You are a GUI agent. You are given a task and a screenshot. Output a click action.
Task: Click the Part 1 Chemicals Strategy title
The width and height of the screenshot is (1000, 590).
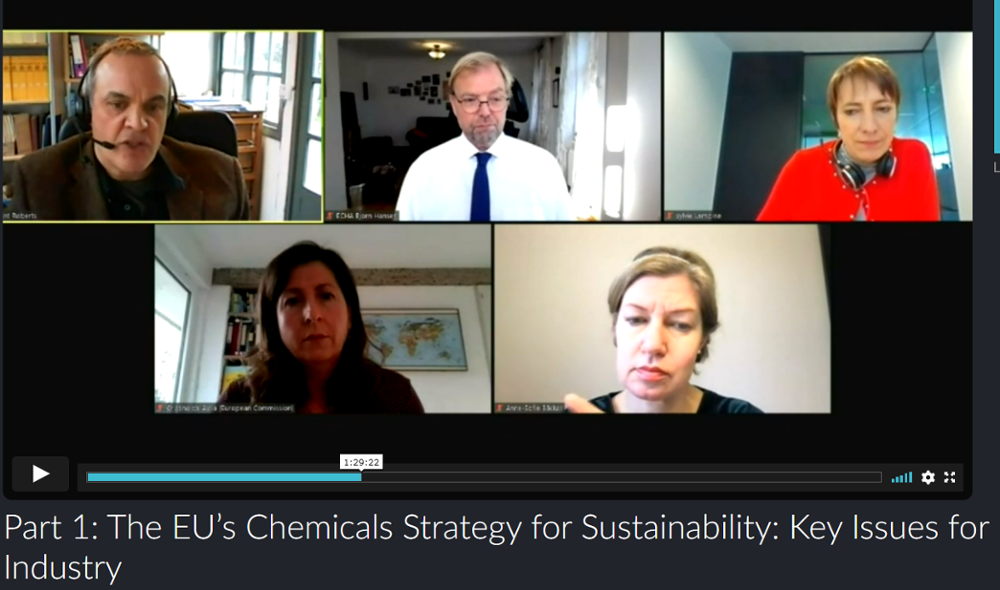click(496, 547)
